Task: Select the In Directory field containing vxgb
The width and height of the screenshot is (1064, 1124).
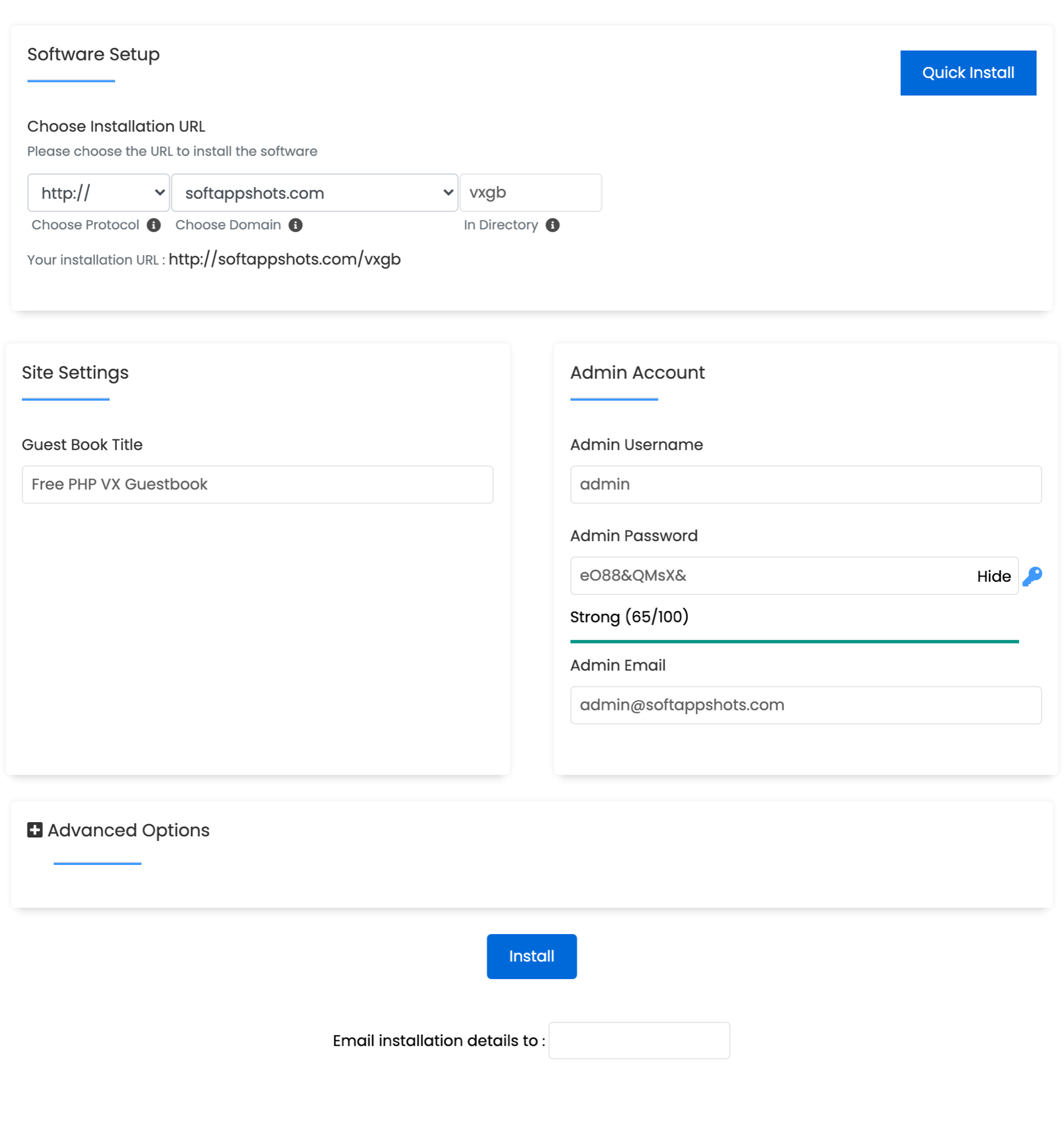Action: coord(531,193)
